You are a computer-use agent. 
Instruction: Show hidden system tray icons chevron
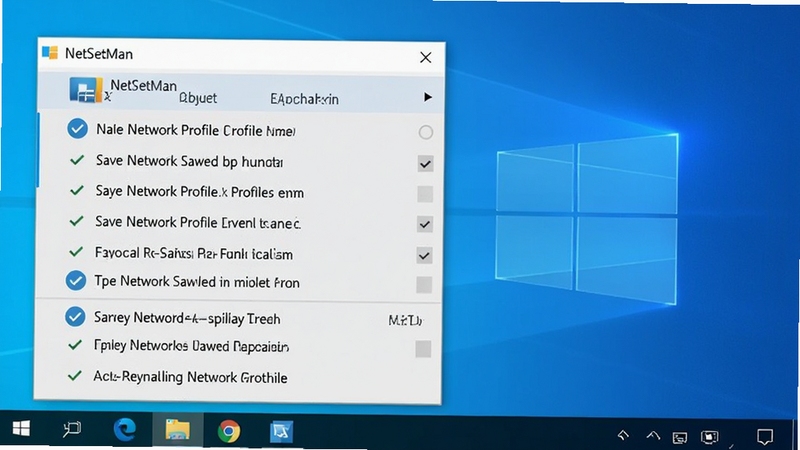(653, 436)
